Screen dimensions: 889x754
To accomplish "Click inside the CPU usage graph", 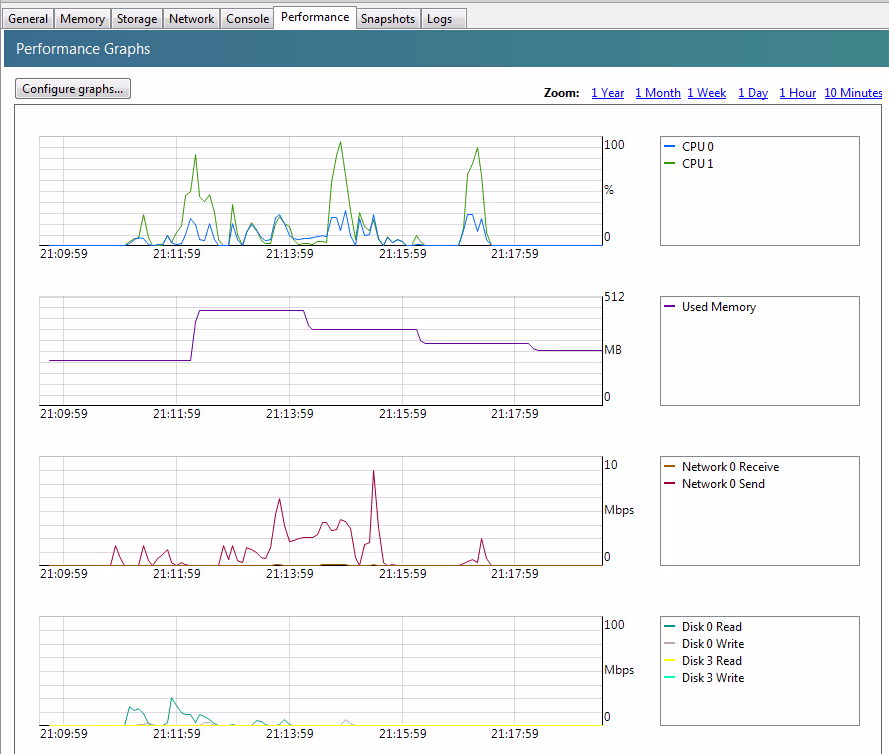I will (320, 190).
